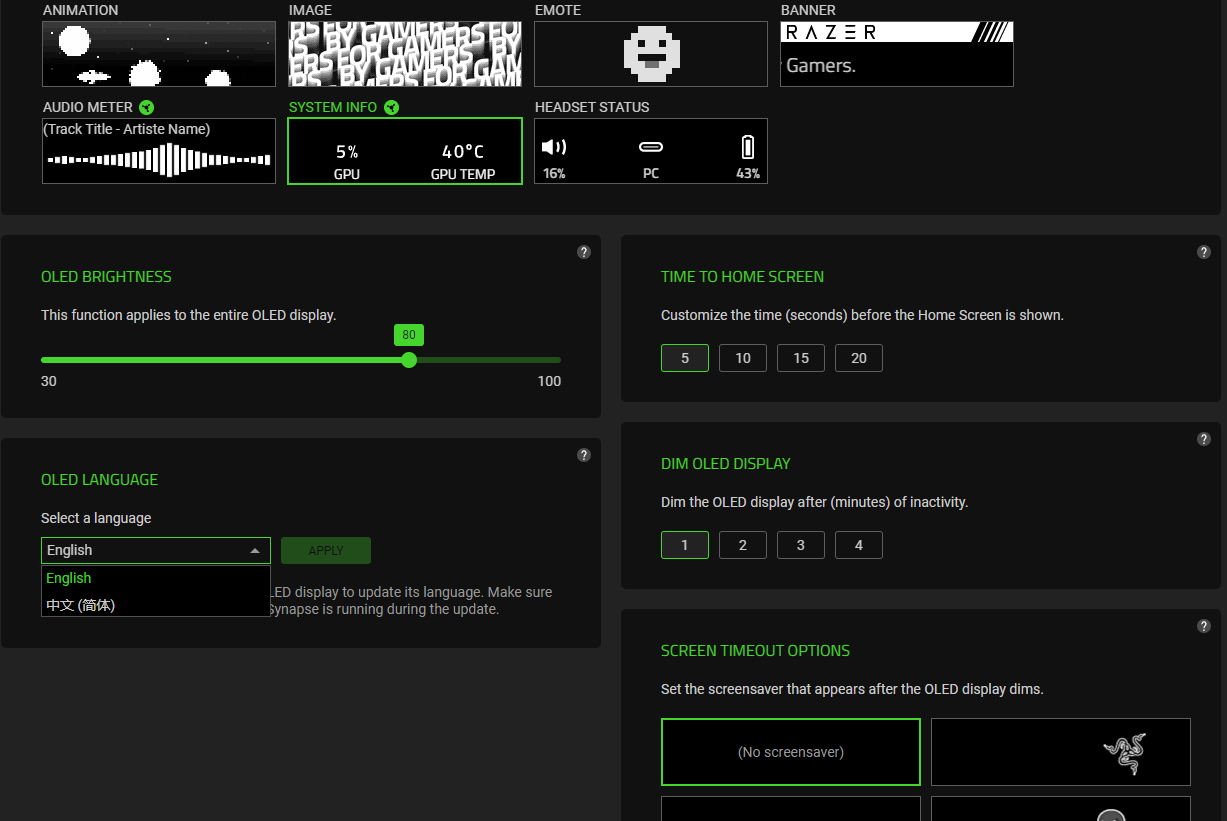
Task: Select the (No screensaver) option
Action: click(x=790, y=751)
